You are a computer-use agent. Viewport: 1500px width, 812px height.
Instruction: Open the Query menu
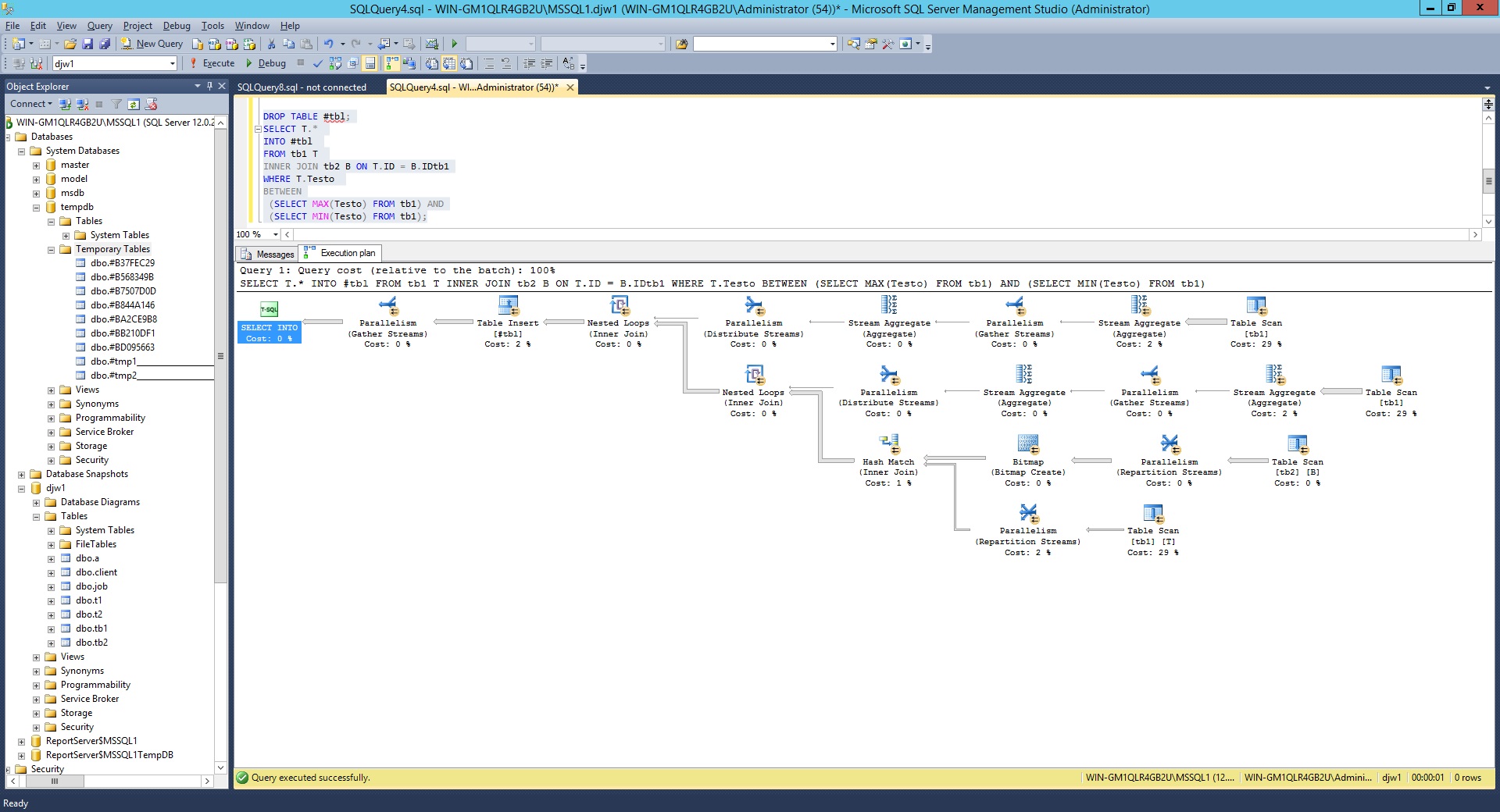click(x=99, y=26)
